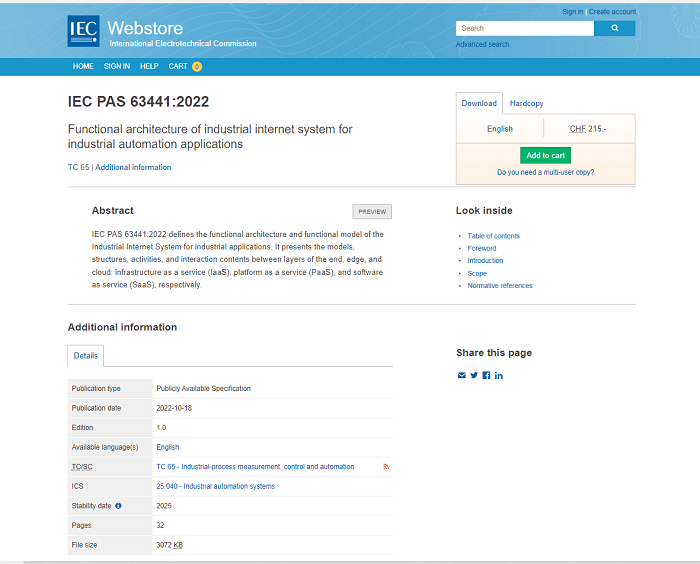Screen dimensions: 700x564
Task: Click the File size value 3072 KB
Action: tap(170, 545)
